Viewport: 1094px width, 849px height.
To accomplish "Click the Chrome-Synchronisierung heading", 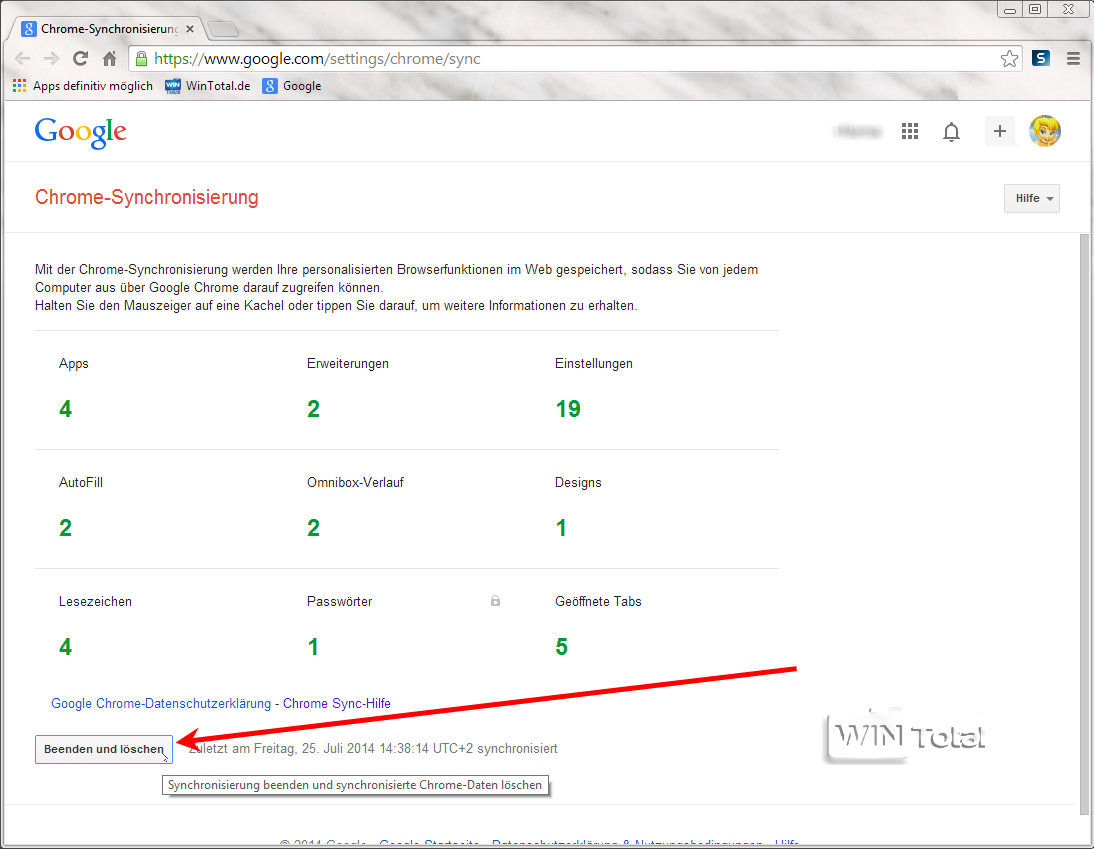I will [147, 197].
